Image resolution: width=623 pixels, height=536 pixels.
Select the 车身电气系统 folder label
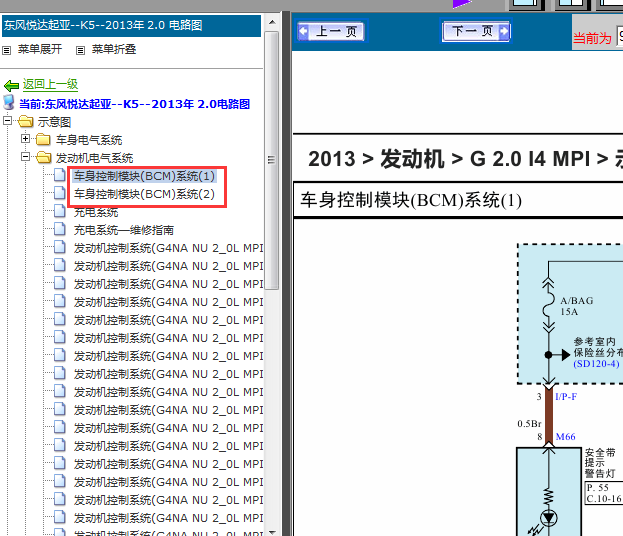pos(89,140)
